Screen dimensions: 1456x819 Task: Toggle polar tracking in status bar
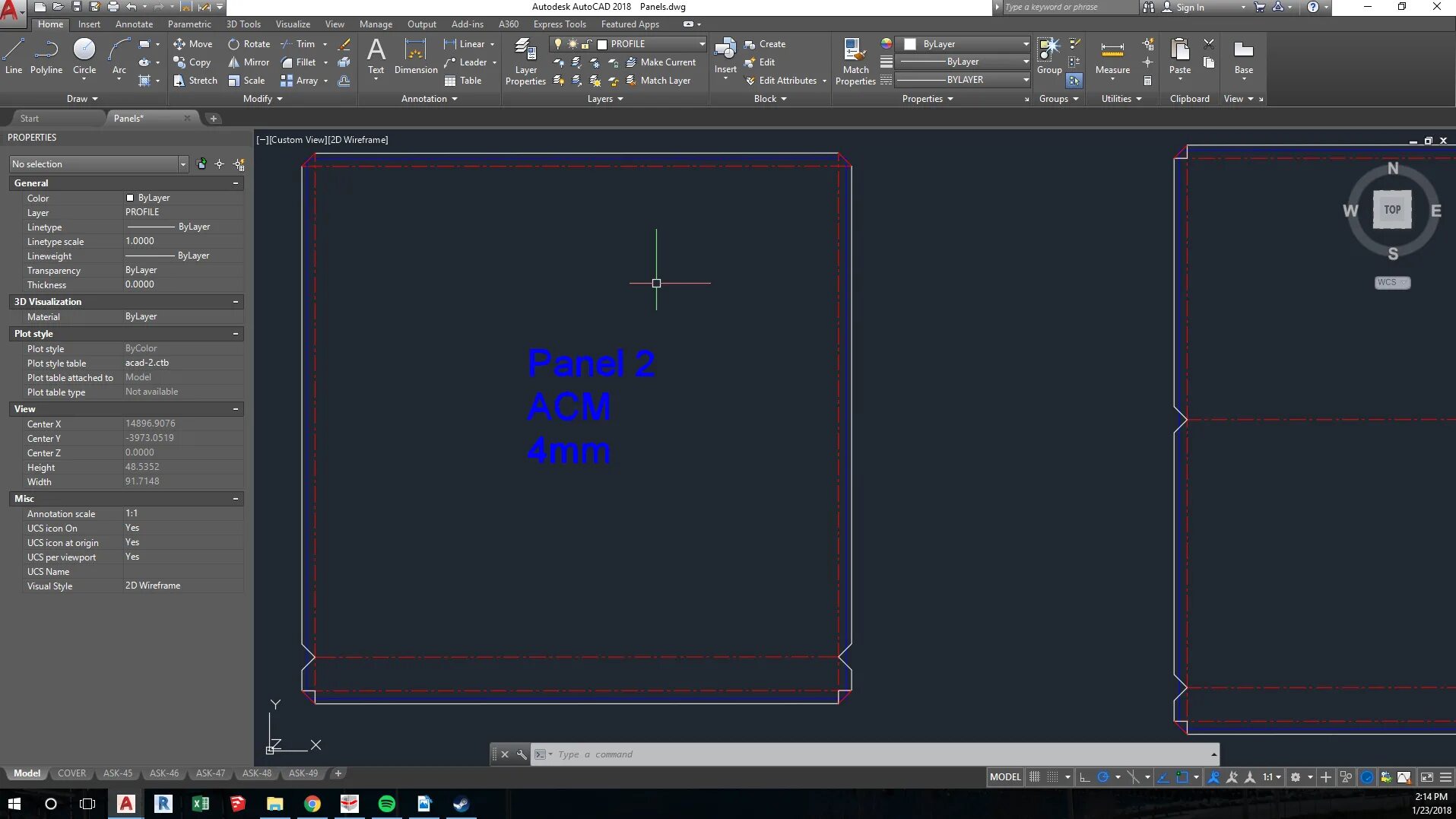point(1103,777)
